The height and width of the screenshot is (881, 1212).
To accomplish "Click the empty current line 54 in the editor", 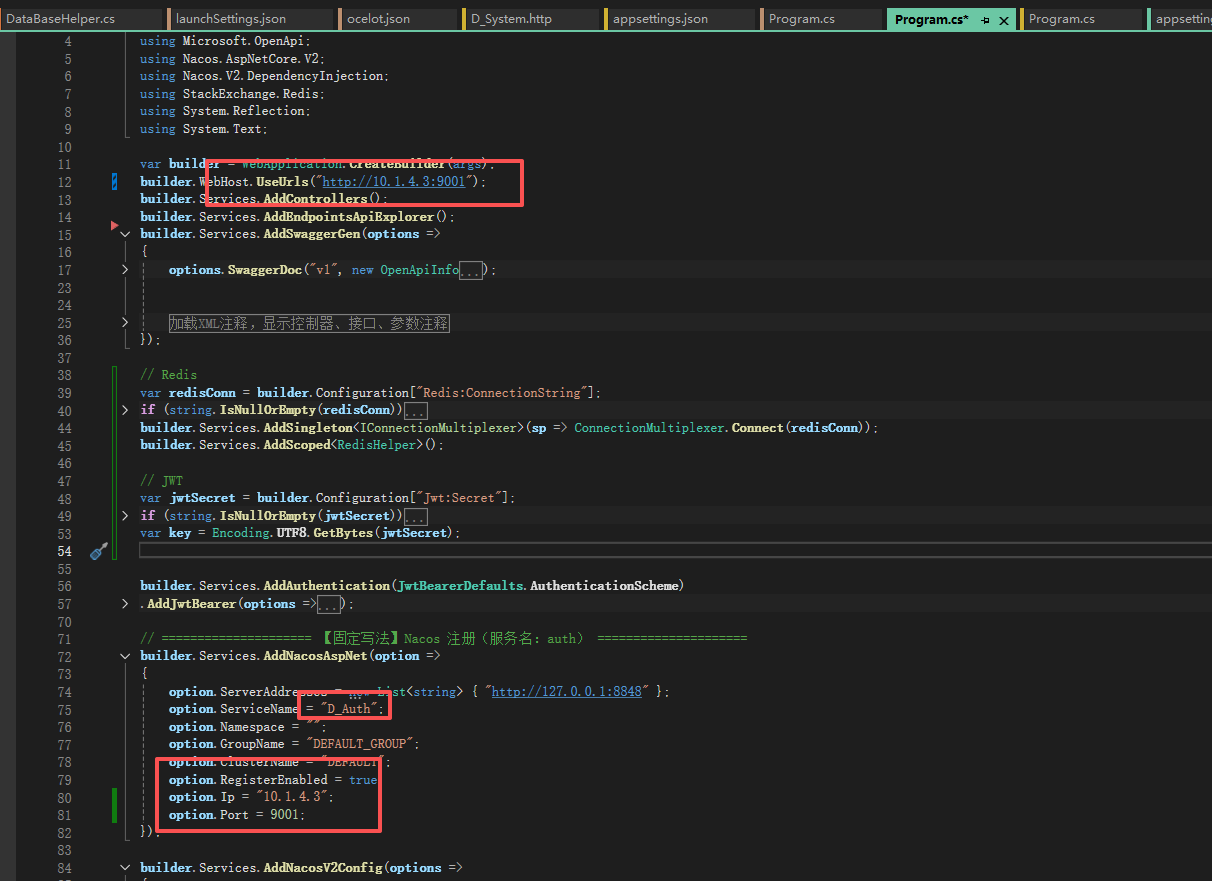I will pyautogui.click(x=676, y=551).
